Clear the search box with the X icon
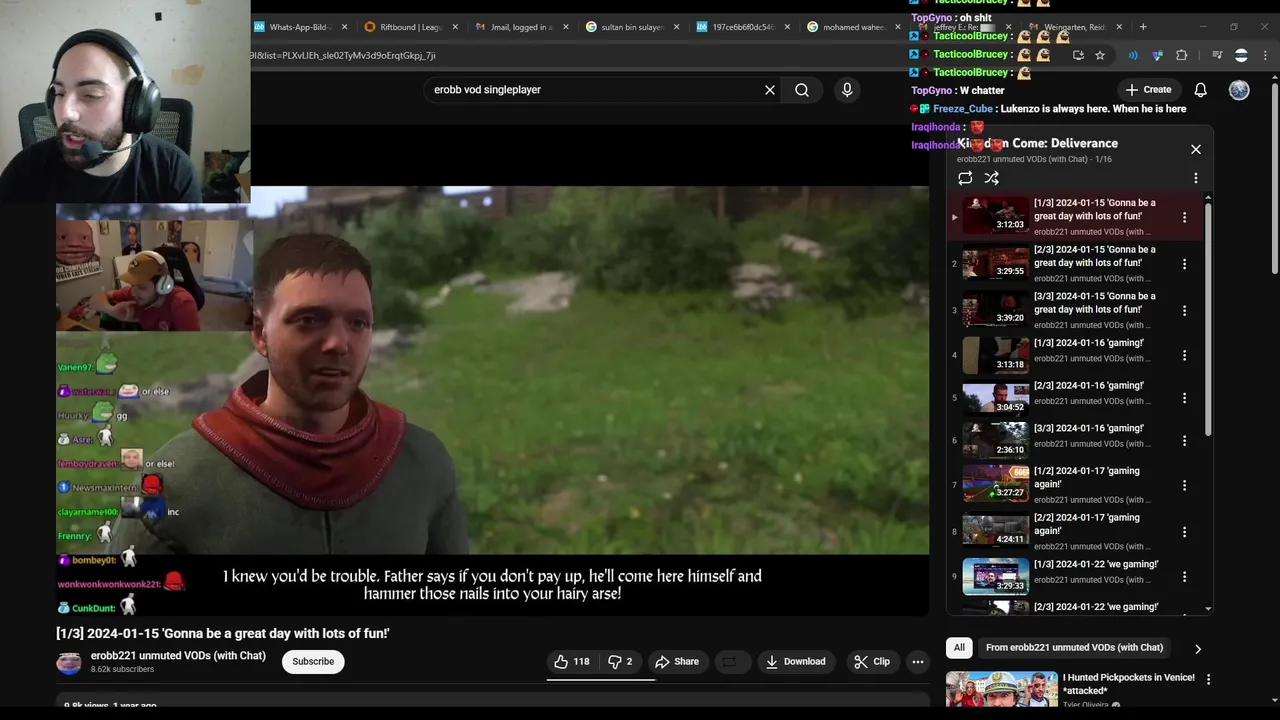 pos(770,90)
